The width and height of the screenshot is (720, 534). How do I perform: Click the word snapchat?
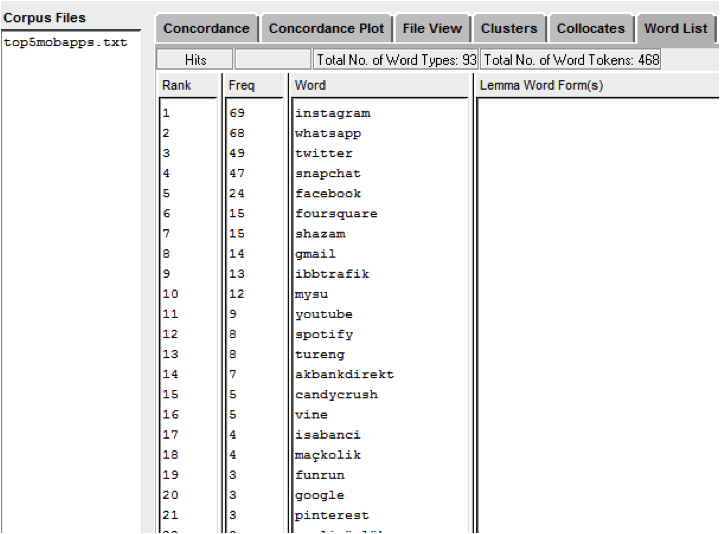point(328,174)
